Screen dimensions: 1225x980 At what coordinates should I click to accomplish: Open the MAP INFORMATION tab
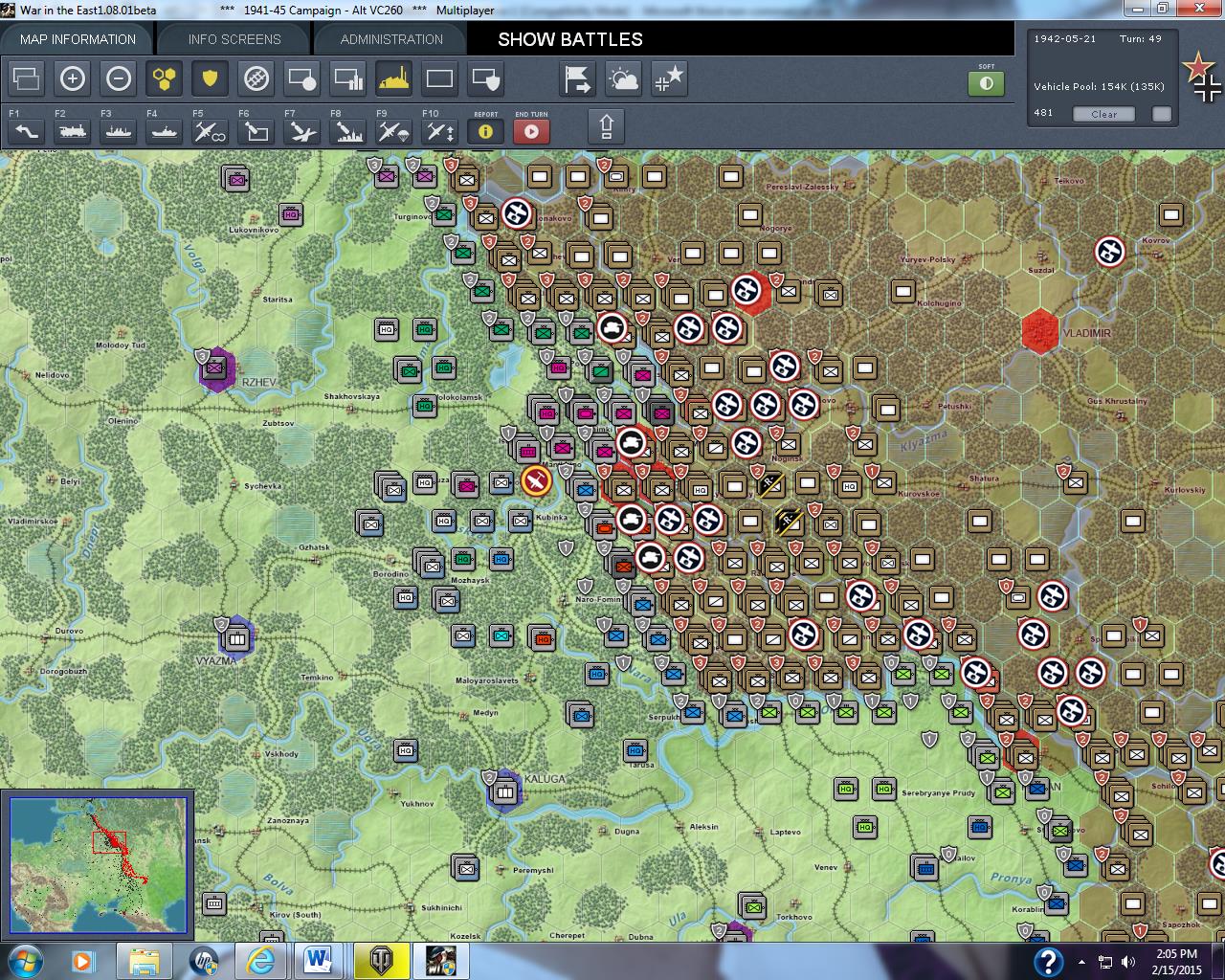tap(78, 39)
